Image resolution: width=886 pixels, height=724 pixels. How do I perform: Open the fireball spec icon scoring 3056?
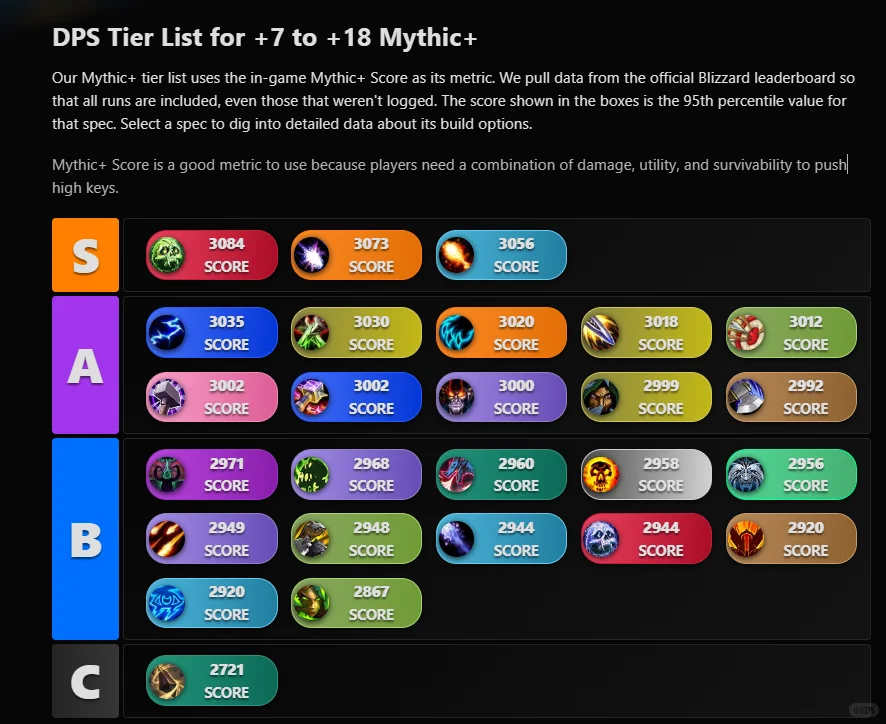coord(456,255)
